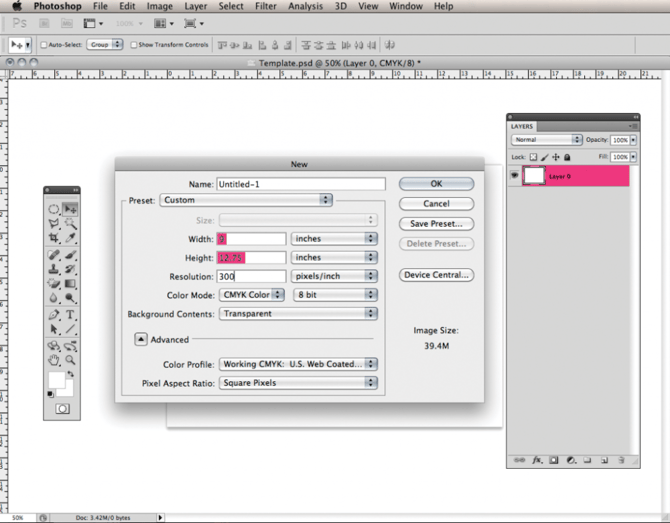The height and width of the screenshot is (523, 670).
Task: Select the Eyedropper tool
Action: tap(70, 238)
